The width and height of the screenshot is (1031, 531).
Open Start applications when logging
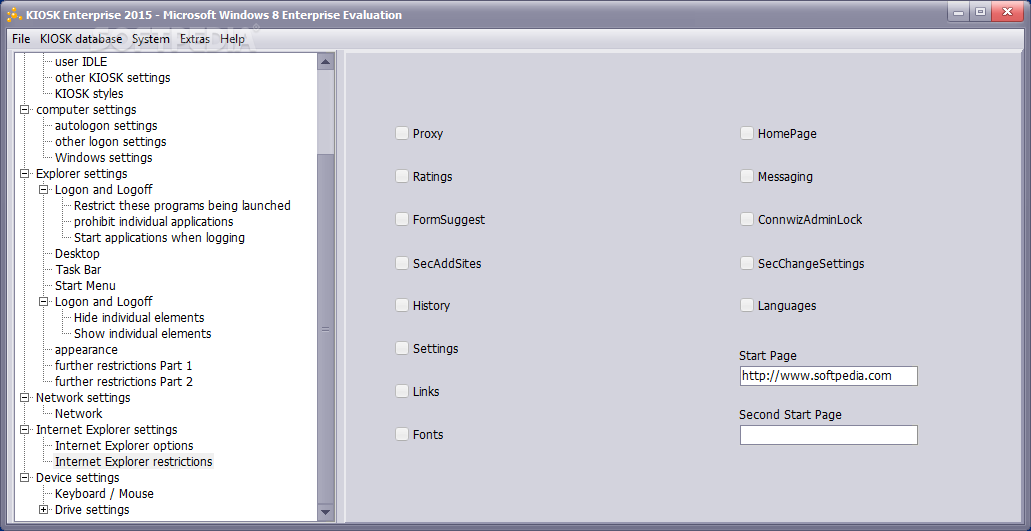point(159,238)
